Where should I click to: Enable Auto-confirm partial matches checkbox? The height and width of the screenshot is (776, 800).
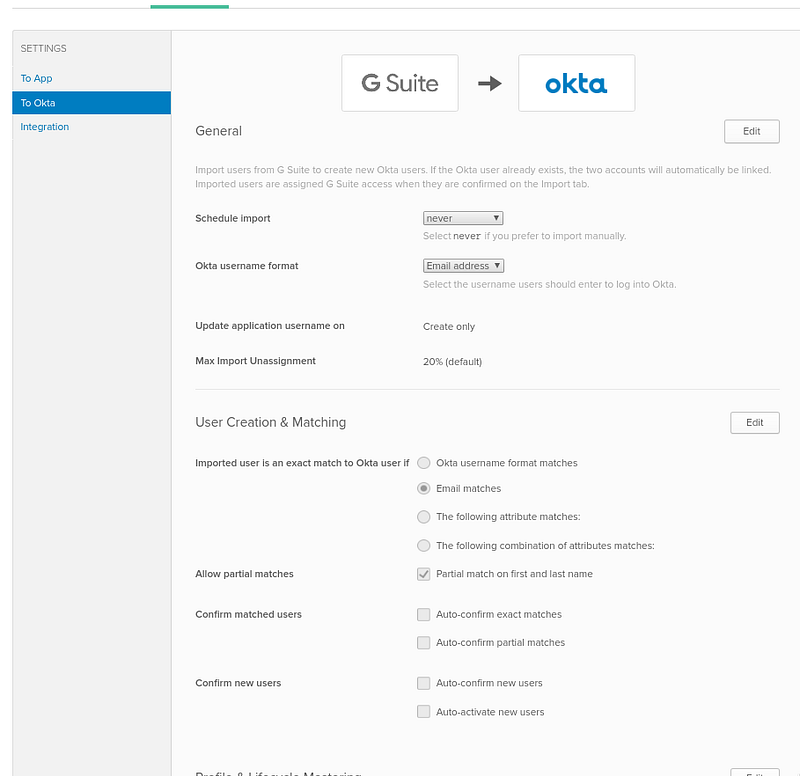423,642
